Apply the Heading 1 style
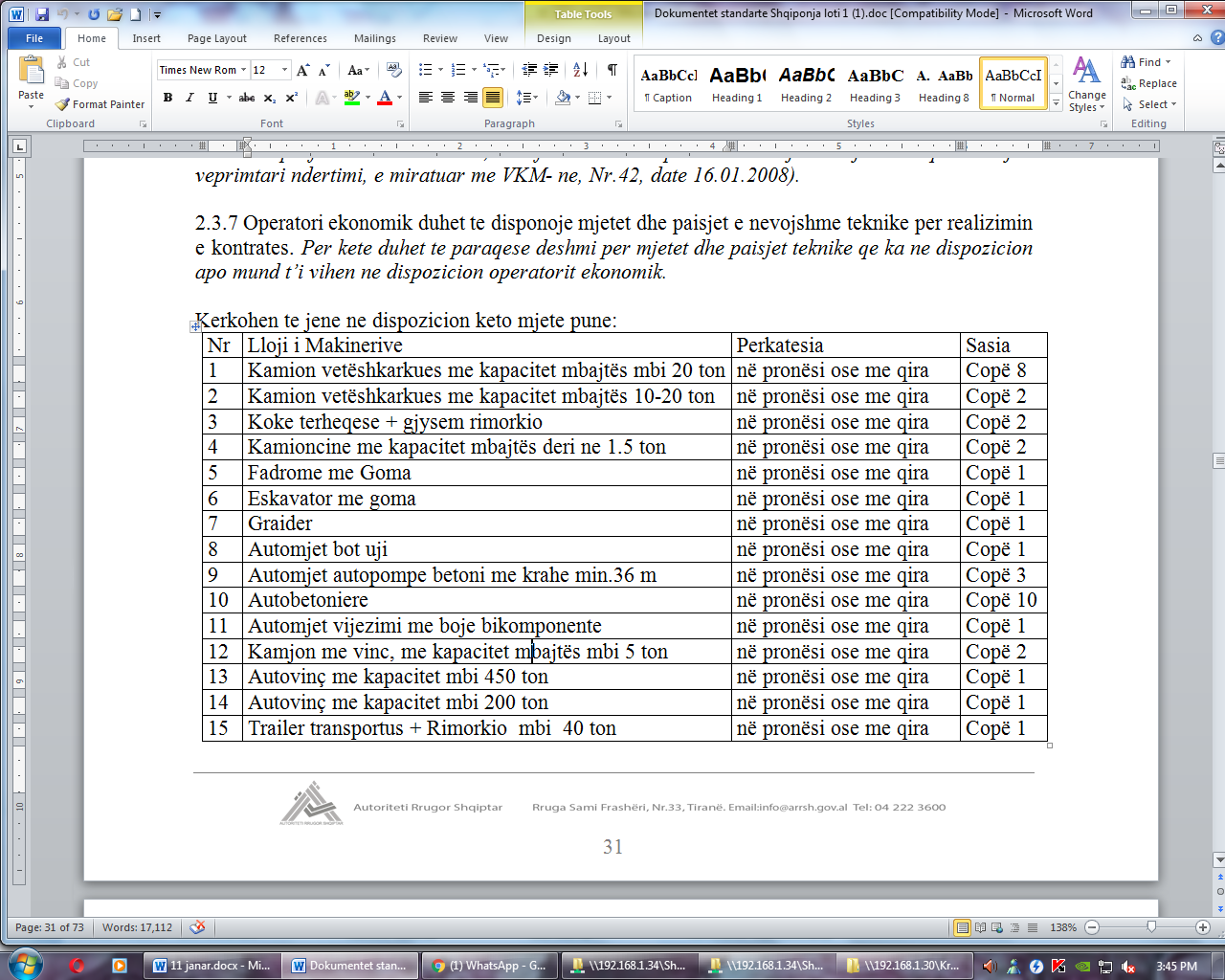This screenshot has height=980, width=1225. point(737,84)
